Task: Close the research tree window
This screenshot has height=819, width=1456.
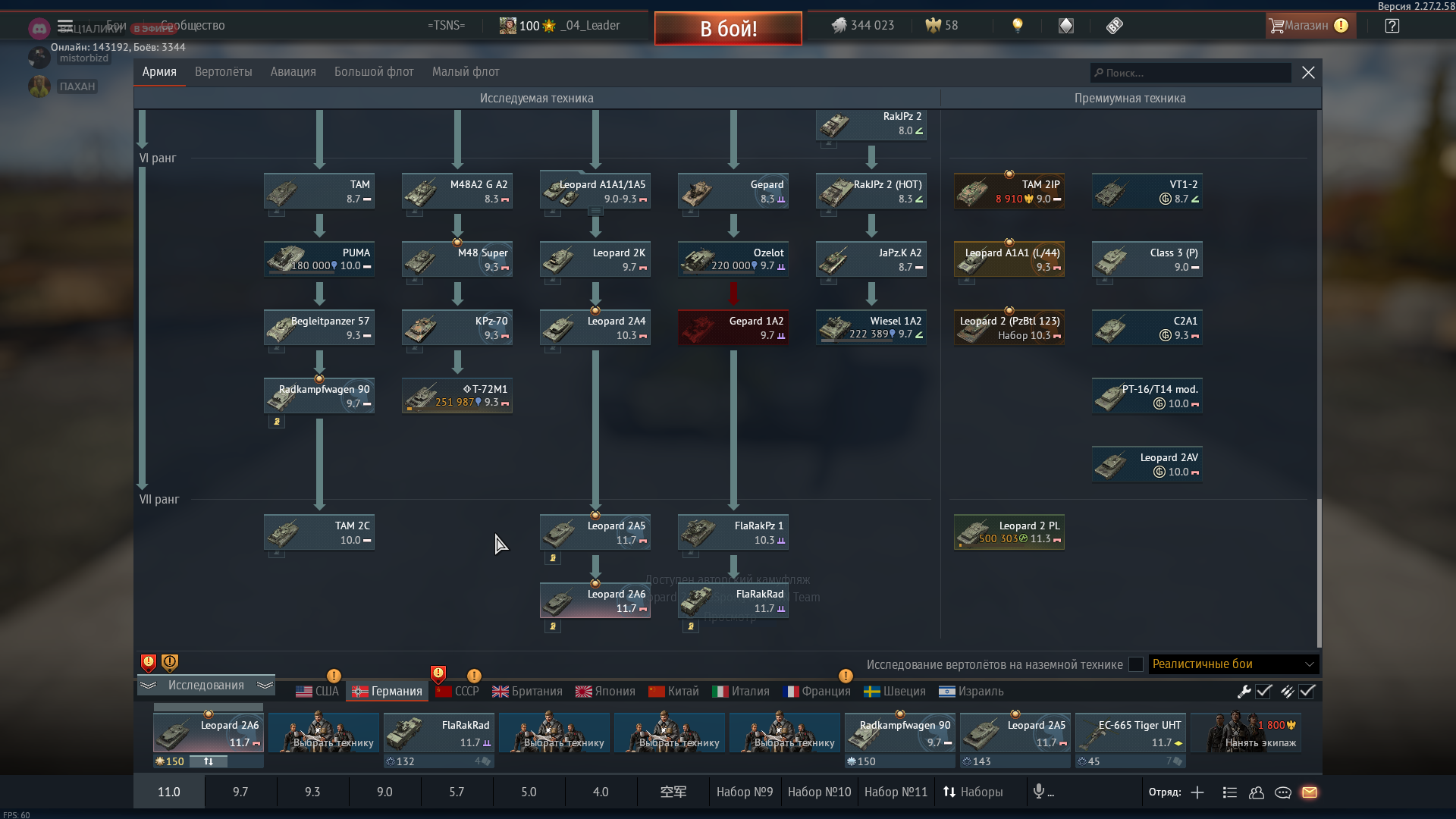Action: pyautogui.click(x=1308, y=73)
